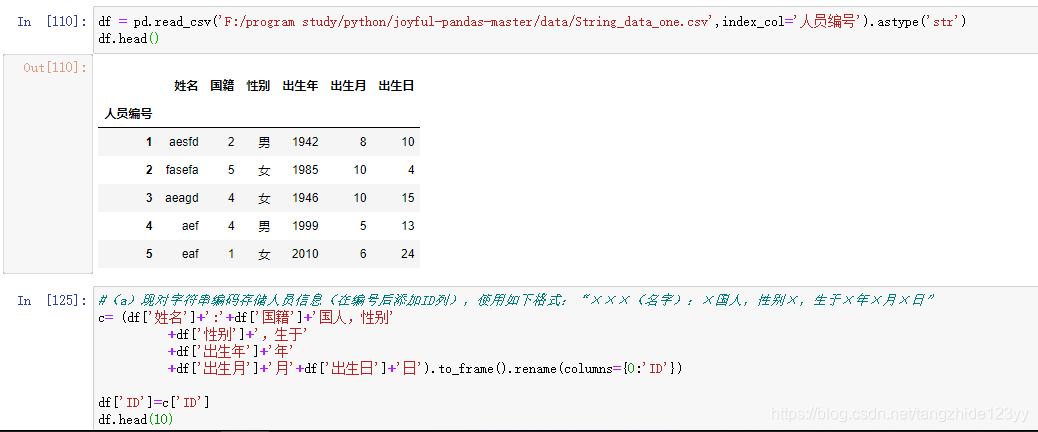Click the 国籍 column header
Image resolution: width=1038 pixels, height=432 pixels.
pos(222,86)
